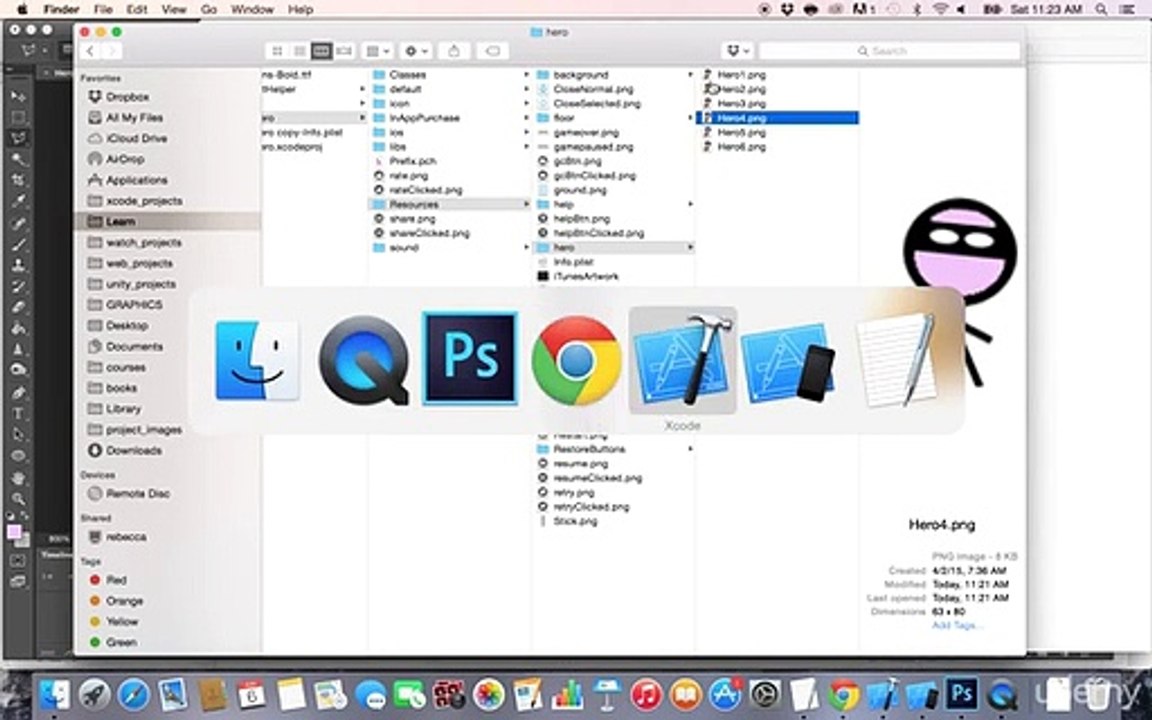Click the Finder search field
The image size is (1152, 720).
click(890, 51)
